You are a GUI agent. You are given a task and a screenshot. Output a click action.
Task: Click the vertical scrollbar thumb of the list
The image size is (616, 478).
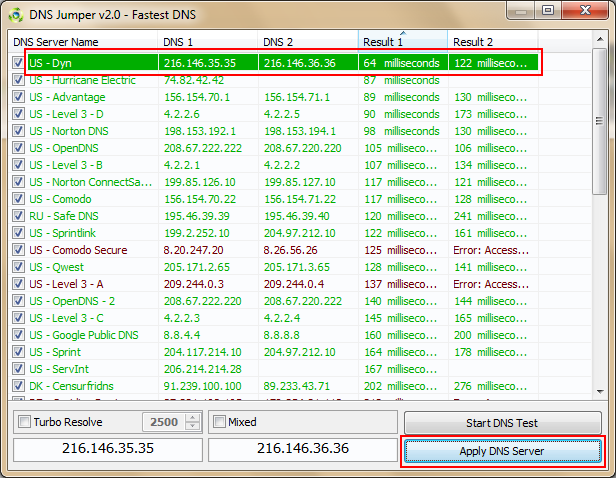click(x=600, y=121)
